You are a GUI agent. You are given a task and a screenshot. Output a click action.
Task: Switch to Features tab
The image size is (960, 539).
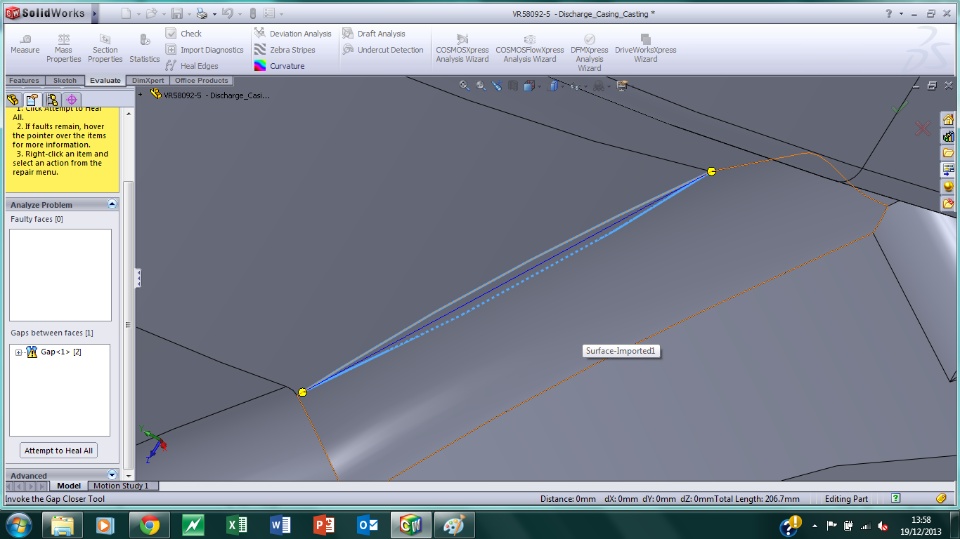point(24,80)
